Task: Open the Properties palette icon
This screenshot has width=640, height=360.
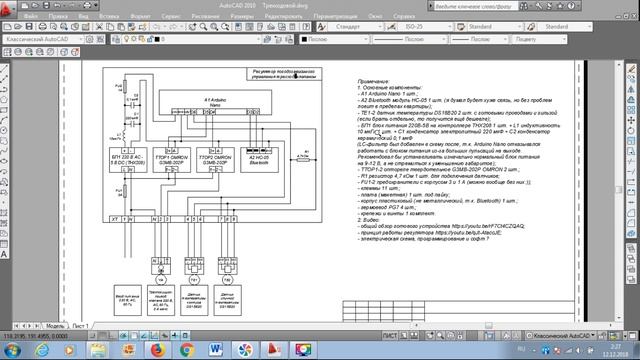Action: (x=239, y=27)
